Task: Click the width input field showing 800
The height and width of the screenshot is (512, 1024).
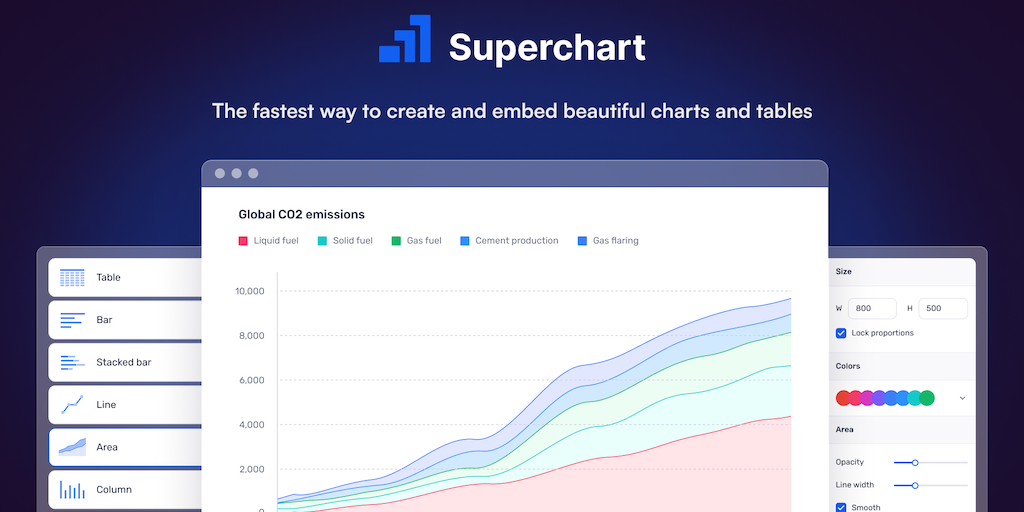Action: tap(869, 309)
